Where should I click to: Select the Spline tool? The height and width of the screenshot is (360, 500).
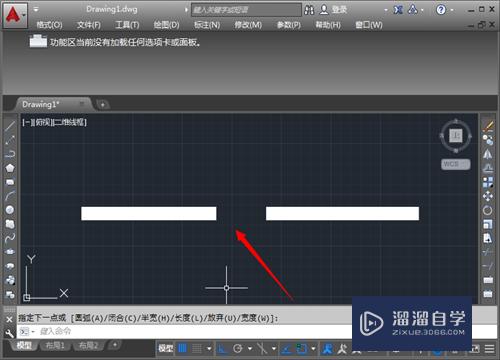click(10, 238)
